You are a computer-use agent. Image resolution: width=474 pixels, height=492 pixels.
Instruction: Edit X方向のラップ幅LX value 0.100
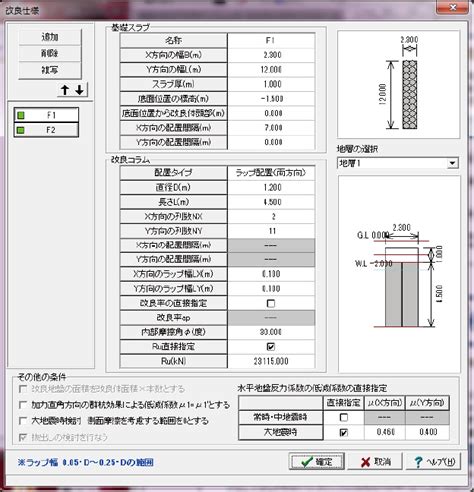(x=271, y=274)
